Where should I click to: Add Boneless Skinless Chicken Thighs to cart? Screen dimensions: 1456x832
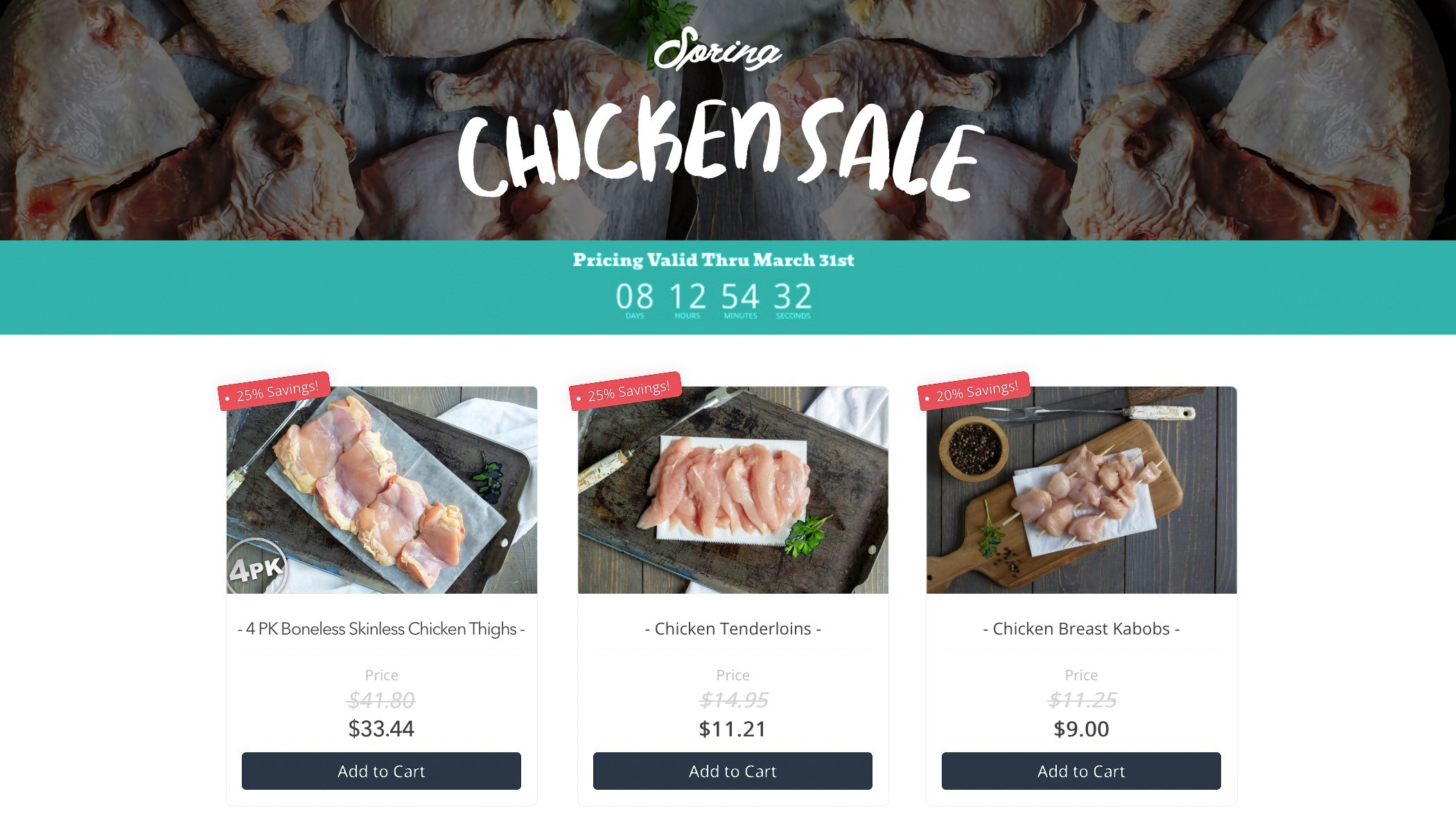381,771
